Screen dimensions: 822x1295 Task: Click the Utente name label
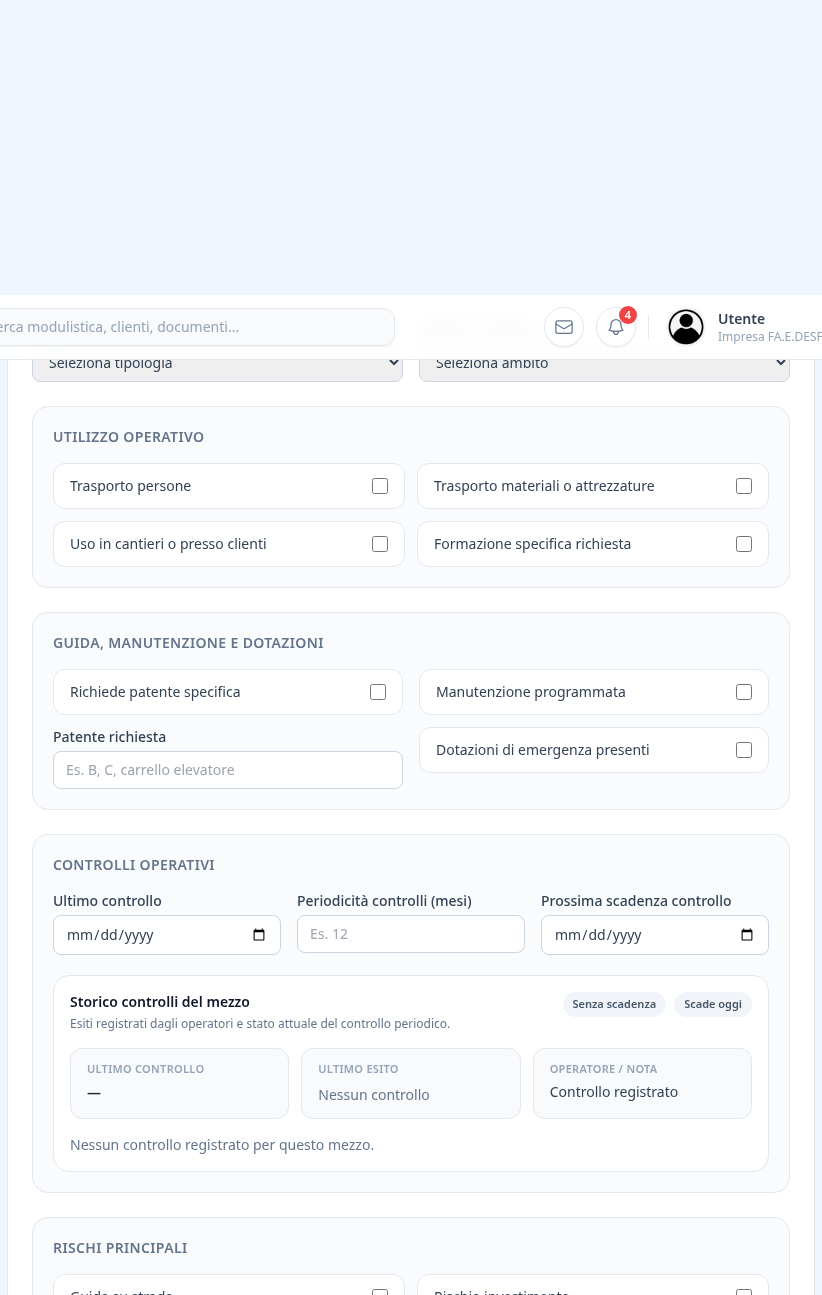click(x=741, y=319)
